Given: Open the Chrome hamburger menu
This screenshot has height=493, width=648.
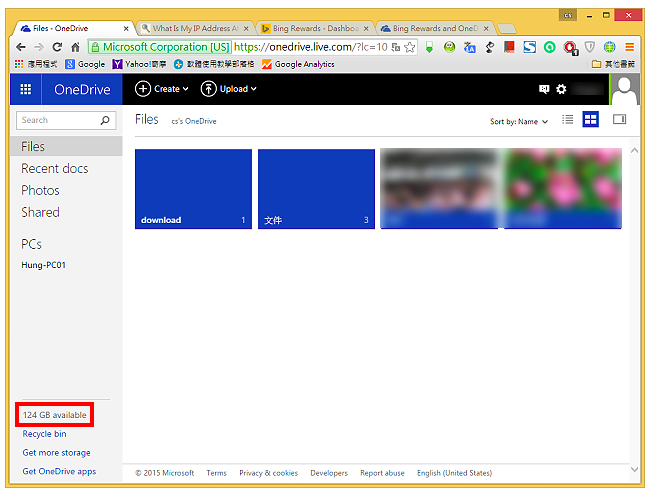Looking at the screenshot, I should (x=629, y=47).
